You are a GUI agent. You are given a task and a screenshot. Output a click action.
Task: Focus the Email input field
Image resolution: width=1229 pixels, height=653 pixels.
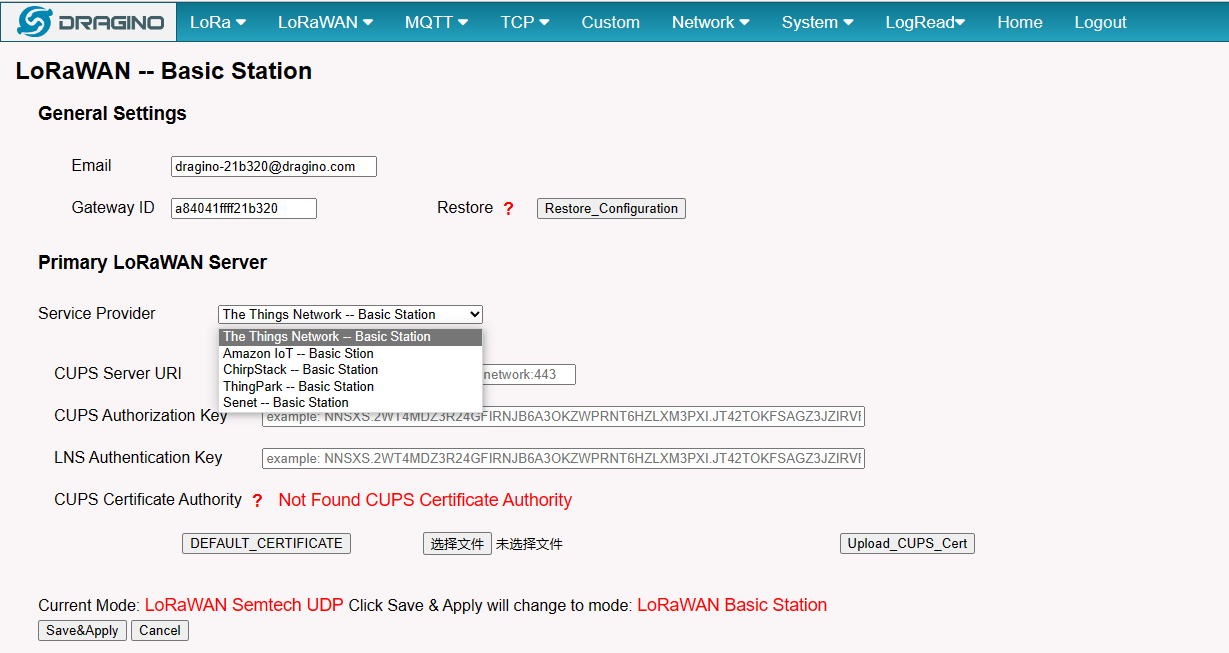(x=274, y=167)
